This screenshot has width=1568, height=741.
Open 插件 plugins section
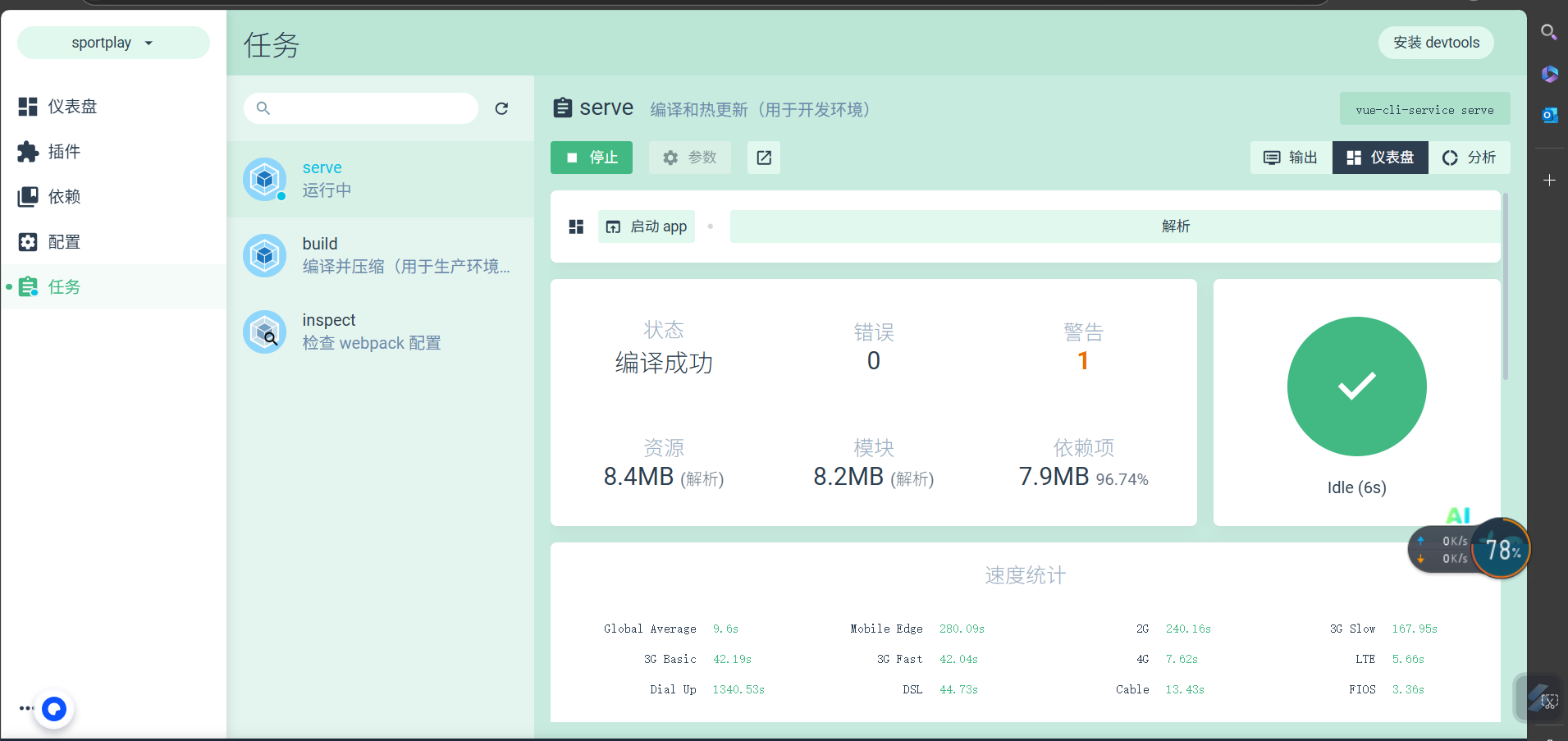tap(113, 152)
